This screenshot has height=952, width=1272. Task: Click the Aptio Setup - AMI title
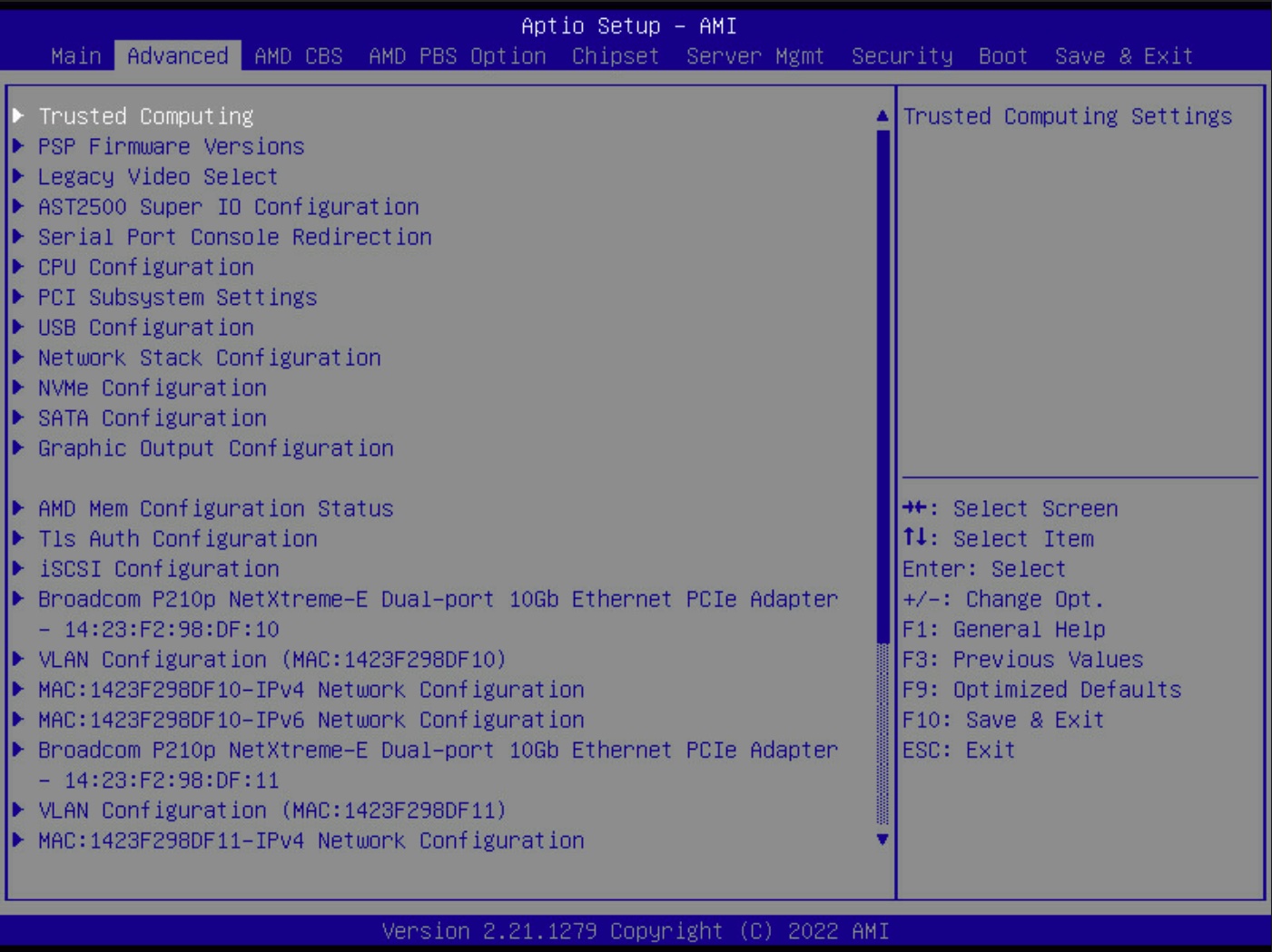(x=629, y=26)
